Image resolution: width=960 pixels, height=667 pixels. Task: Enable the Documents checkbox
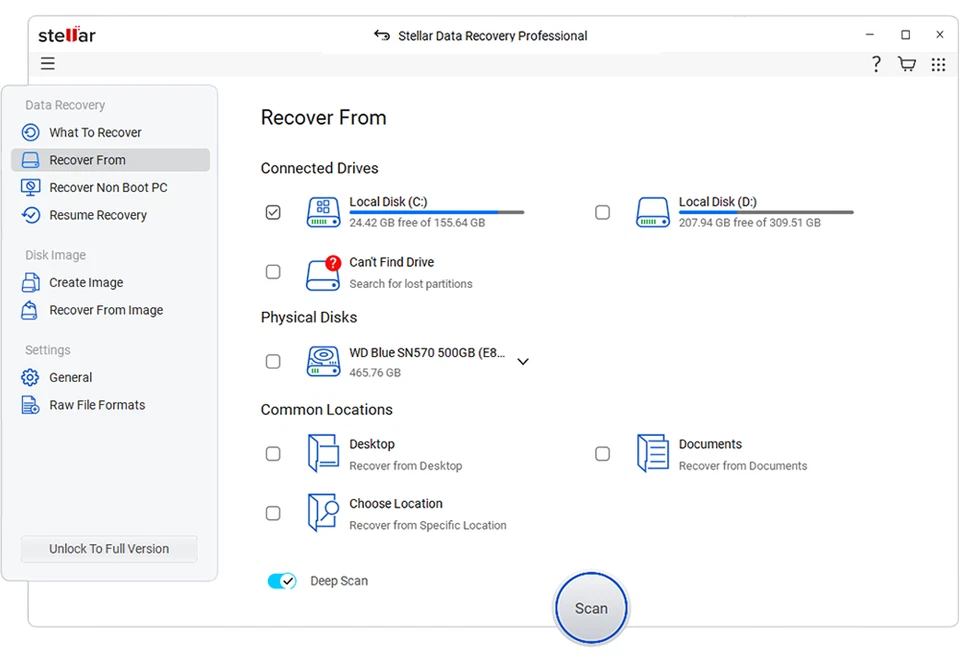(x=603, y=453)
